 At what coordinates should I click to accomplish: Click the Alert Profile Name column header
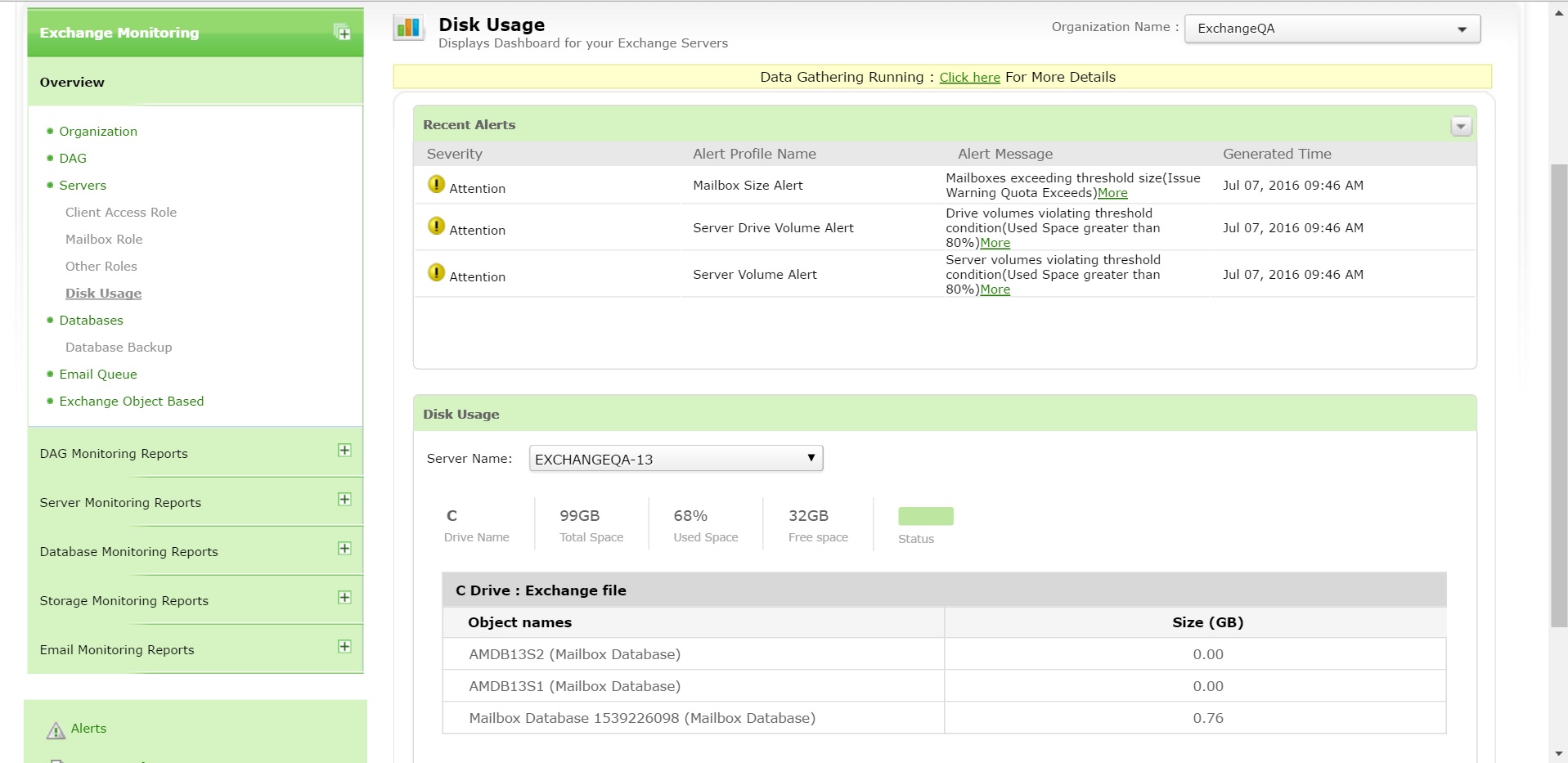(754, 154)
